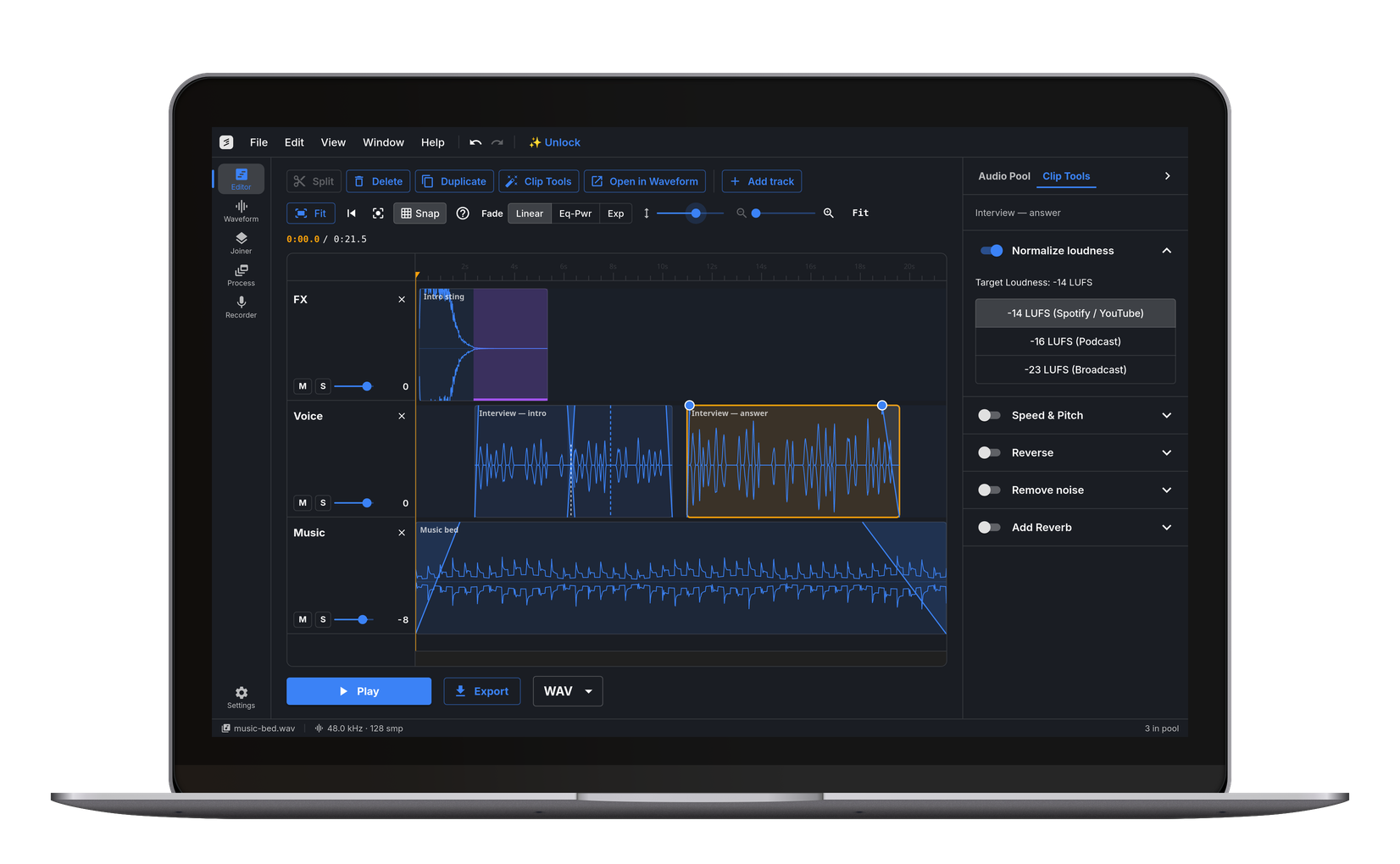Open the help question mark icon

point(463,213)
